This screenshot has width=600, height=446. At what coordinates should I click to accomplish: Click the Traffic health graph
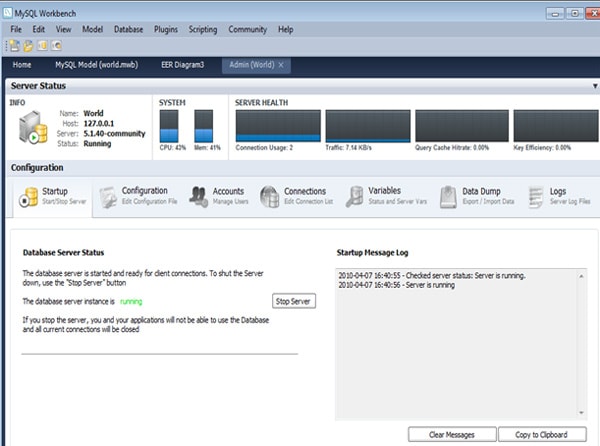[x=368, y=126]
